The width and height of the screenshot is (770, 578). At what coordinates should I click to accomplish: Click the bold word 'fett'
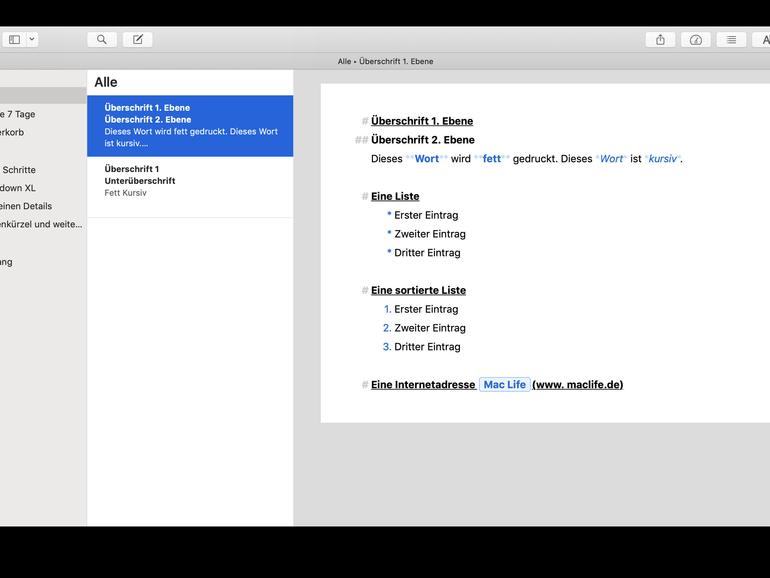pos(492,159)
